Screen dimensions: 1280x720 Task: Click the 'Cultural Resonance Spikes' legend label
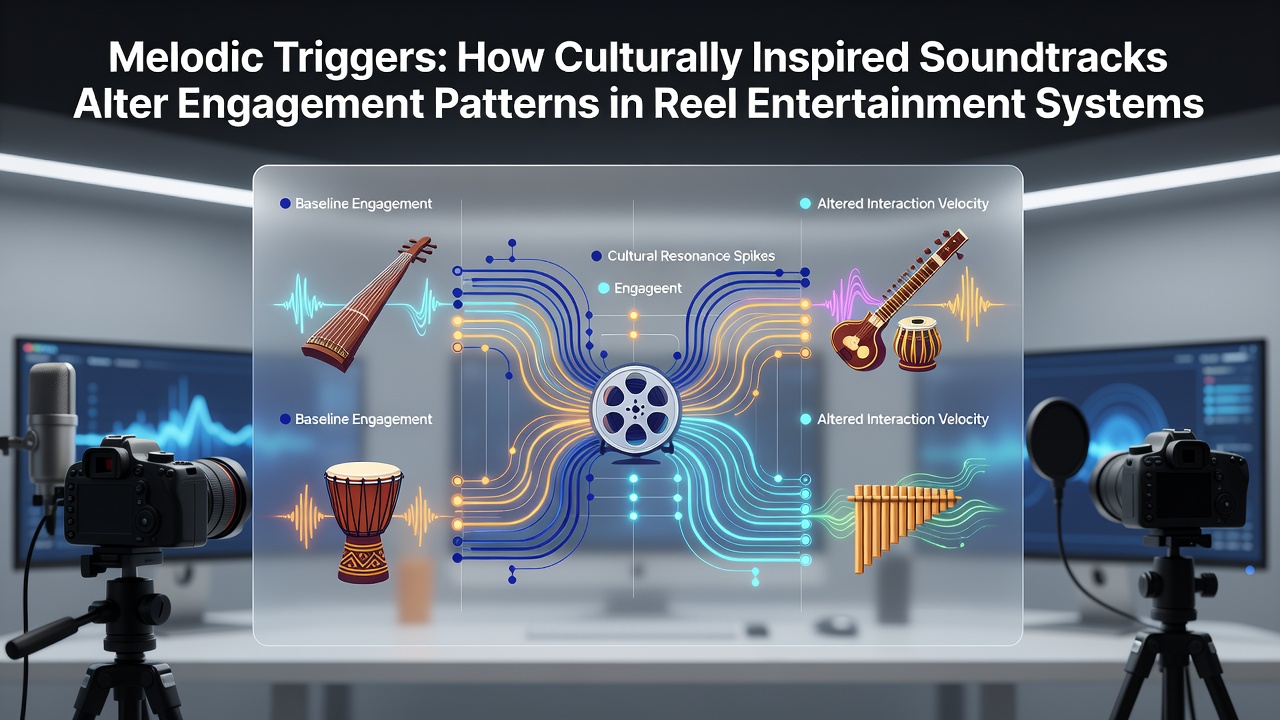coord(691,256)
